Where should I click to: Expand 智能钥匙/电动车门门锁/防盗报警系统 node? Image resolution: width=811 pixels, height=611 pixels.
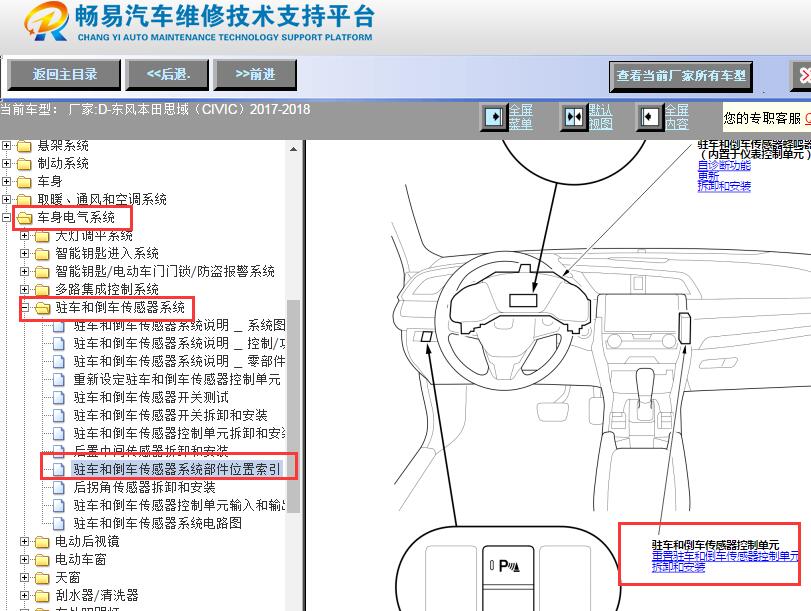click(x=24, y=271)
